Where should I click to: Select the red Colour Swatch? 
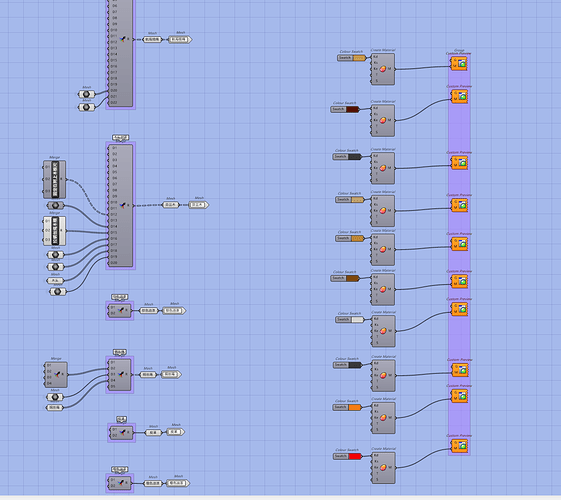point(347,456)
